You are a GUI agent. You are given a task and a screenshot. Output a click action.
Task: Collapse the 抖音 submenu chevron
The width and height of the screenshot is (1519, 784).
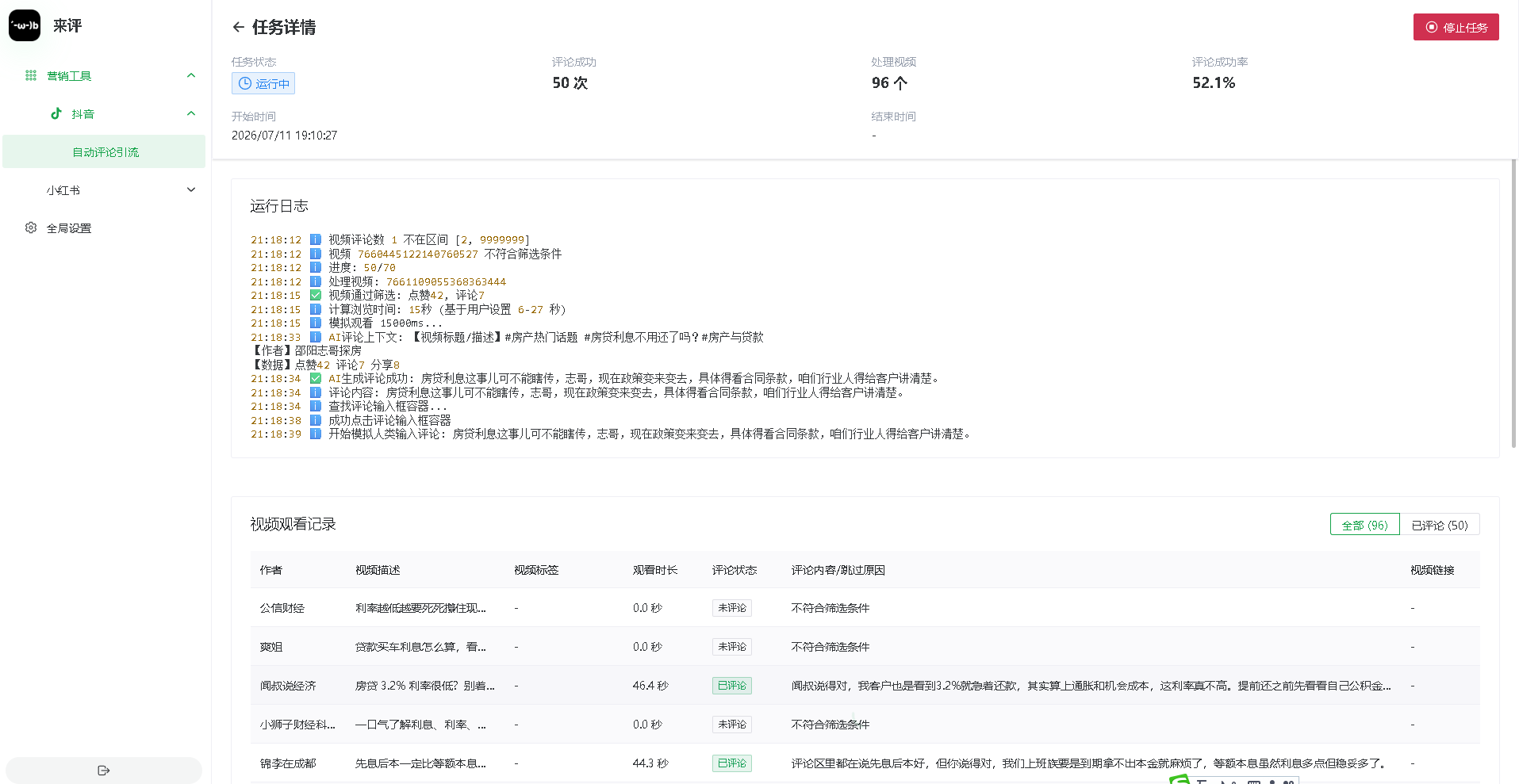191,114
